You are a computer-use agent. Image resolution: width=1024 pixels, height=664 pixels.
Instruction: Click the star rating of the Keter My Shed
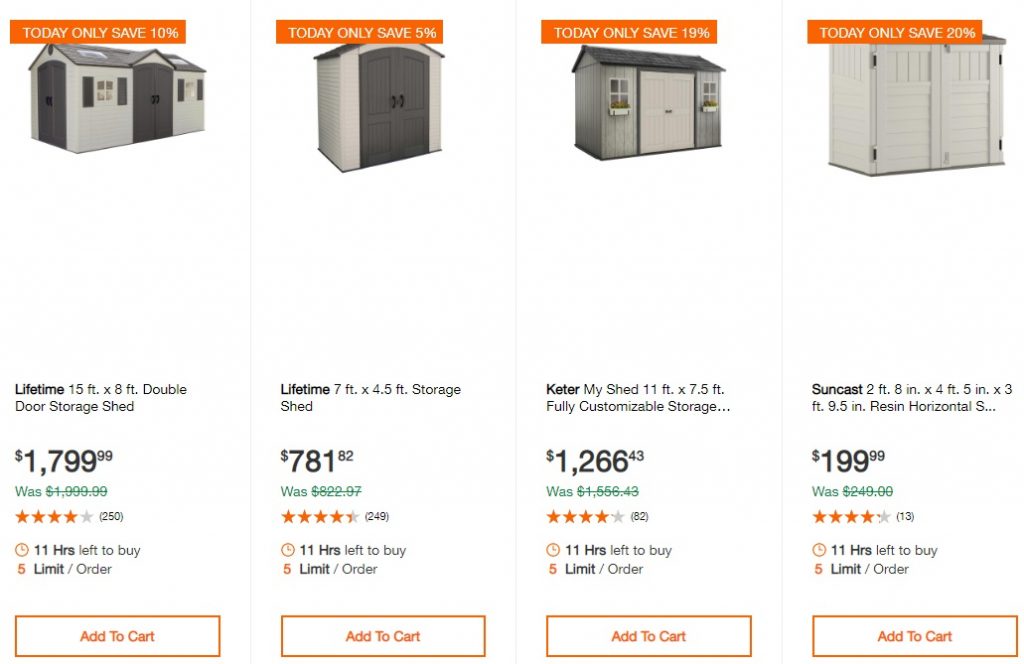(x=586, y=517)
